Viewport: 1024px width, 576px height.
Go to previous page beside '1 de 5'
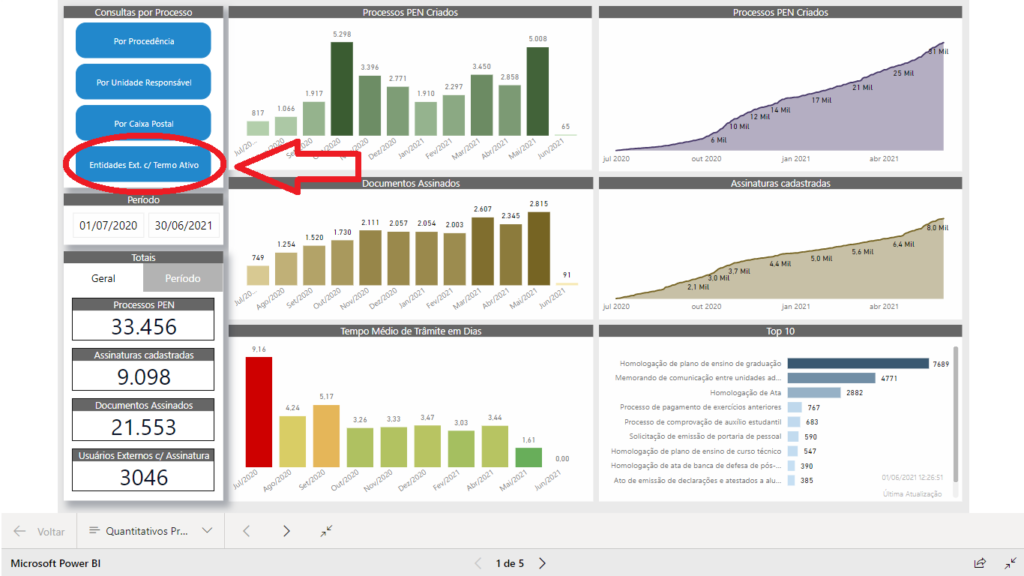click(x=477, y=563)
